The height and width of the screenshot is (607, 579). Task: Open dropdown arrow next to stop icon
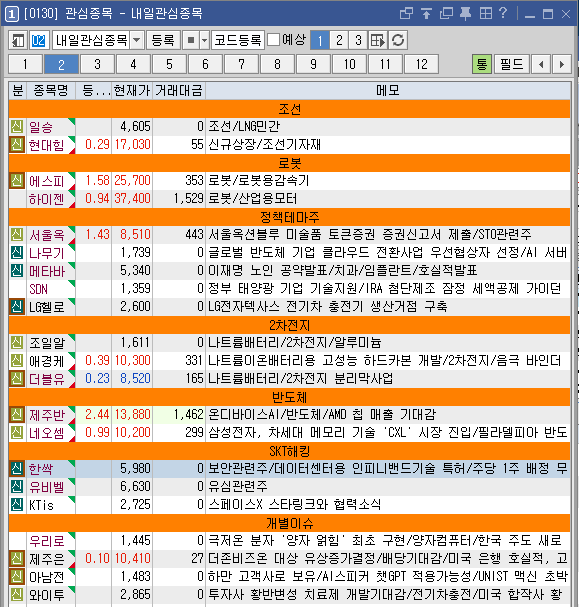click(x=204, y=40)
